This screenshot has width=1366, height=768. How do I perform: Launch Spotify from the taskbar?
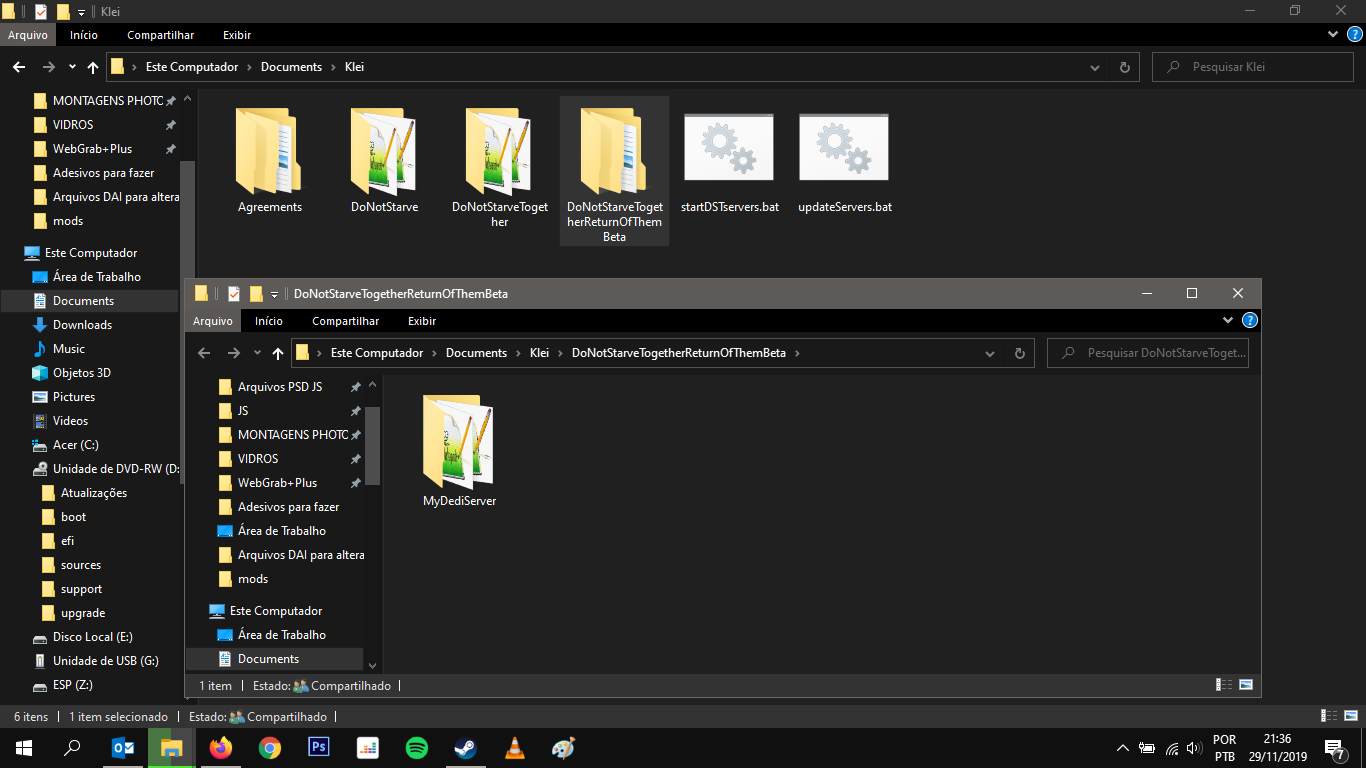tap(417, 748)
